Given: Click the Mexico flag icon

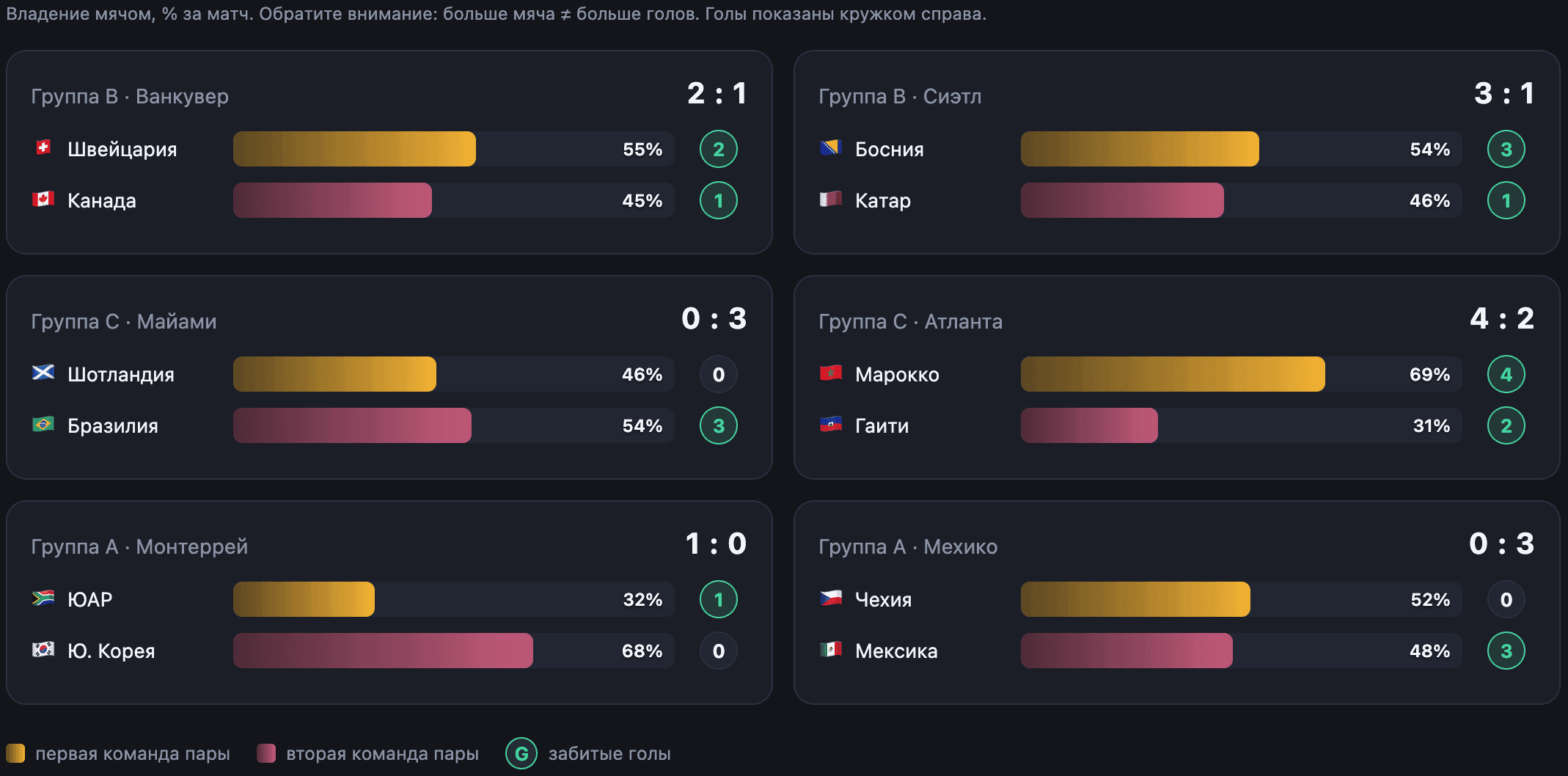Looking at the screenshot, I should coord(831,649).
